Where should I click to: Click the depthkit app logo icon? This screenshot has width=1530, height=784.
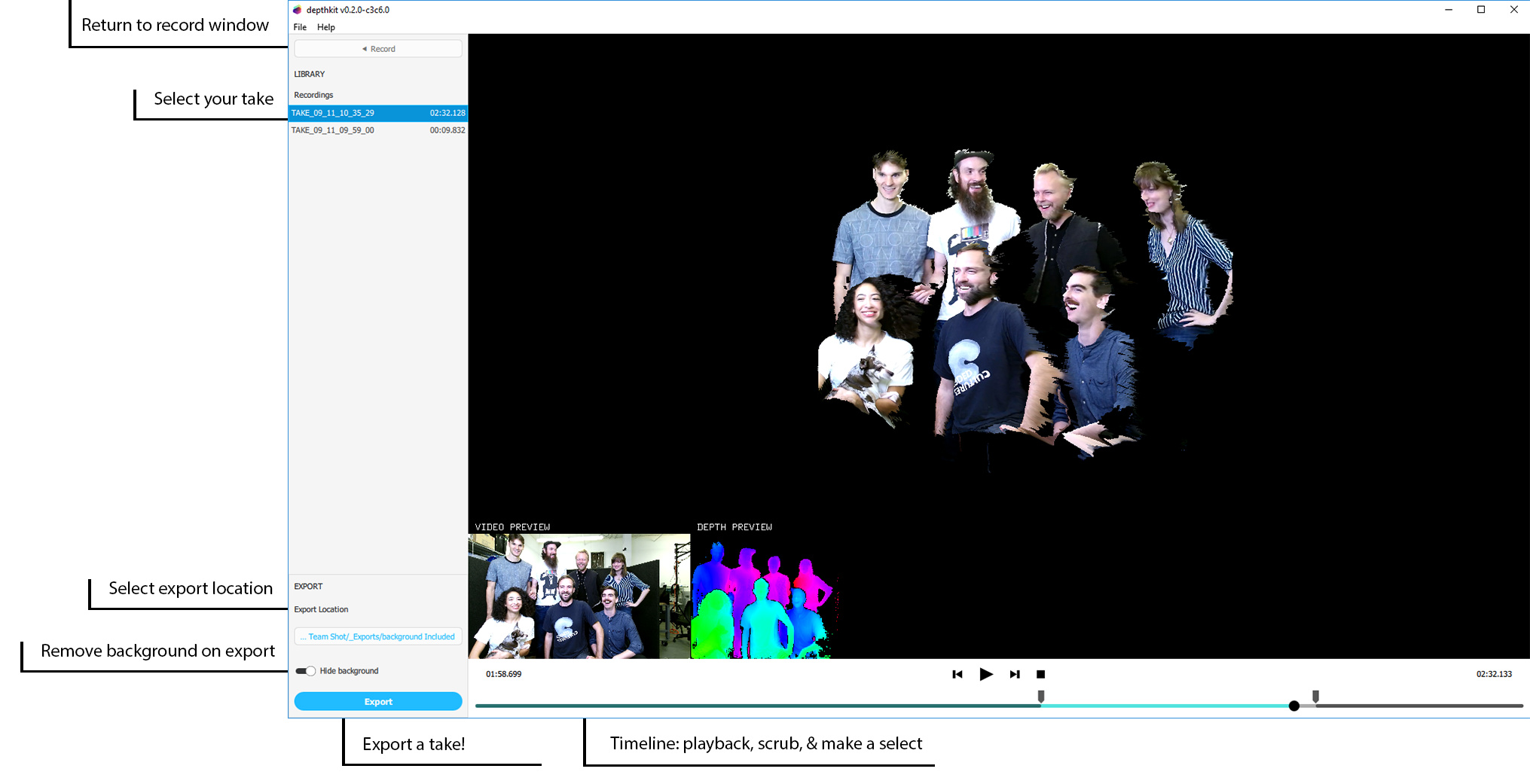click(x=298, y=10)
